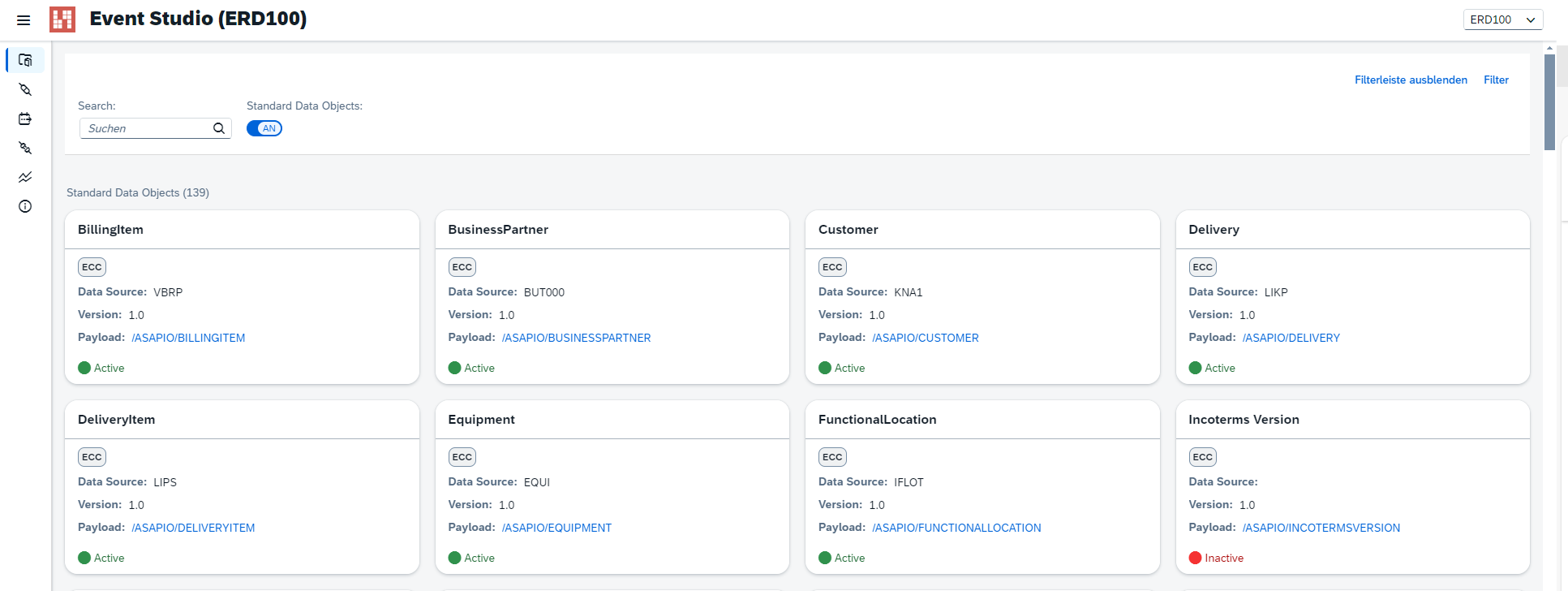The image size is (1568, 591).
Task: Click red Inactive status on Incoterms Version
Action: pos(1216,558)
